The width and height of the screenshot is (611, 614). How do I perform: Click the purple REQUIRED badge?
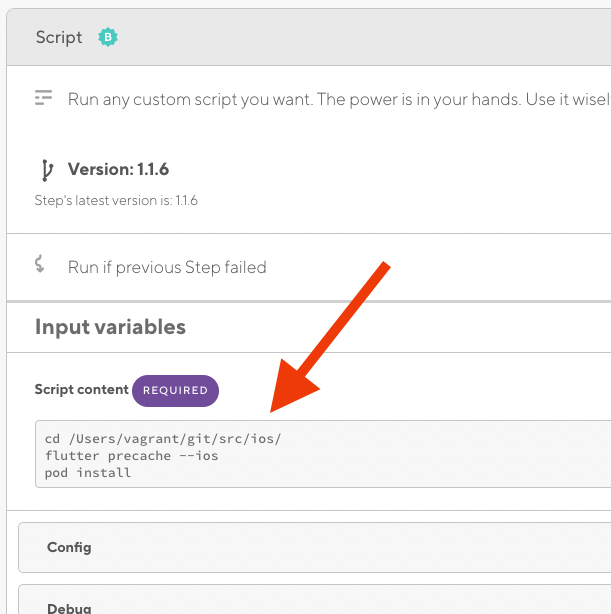[175, 390]
